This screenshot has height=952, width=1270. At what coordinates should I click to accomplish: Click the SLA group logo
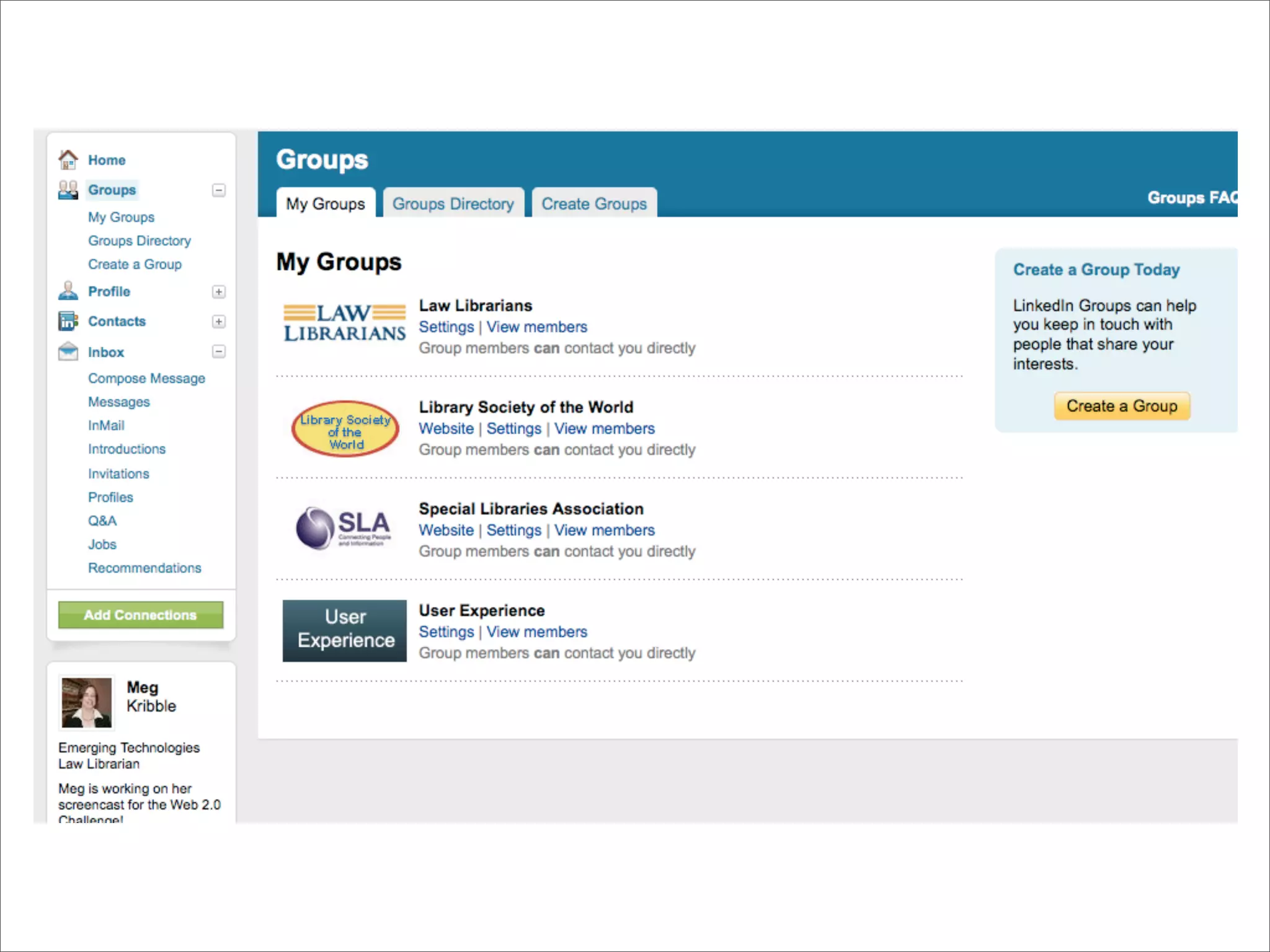click(x=344, y=529)
